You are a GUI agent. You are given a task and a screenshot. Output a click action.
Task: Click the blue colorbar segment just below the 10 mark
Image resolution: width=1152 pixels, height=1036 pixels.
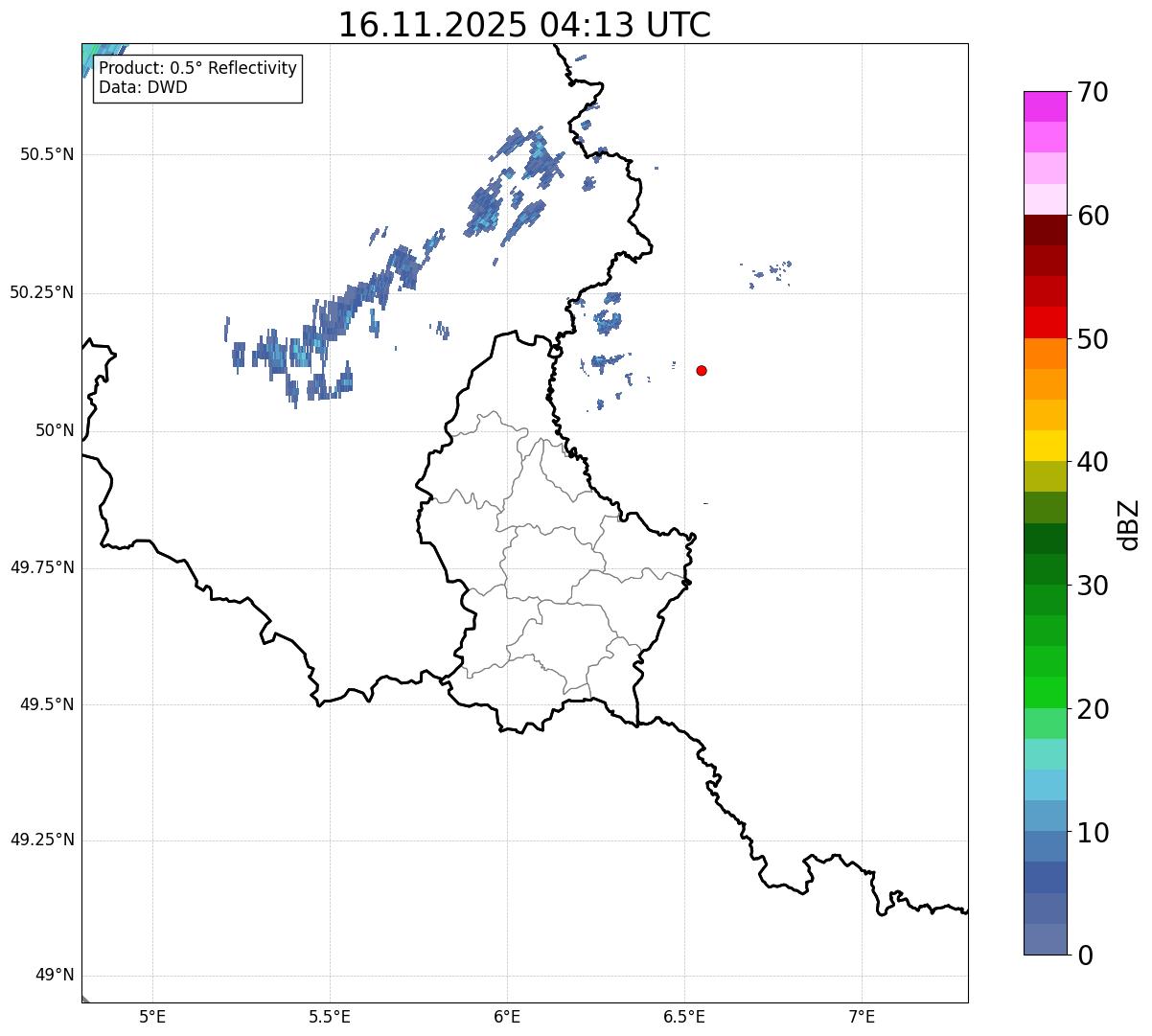1045,847
